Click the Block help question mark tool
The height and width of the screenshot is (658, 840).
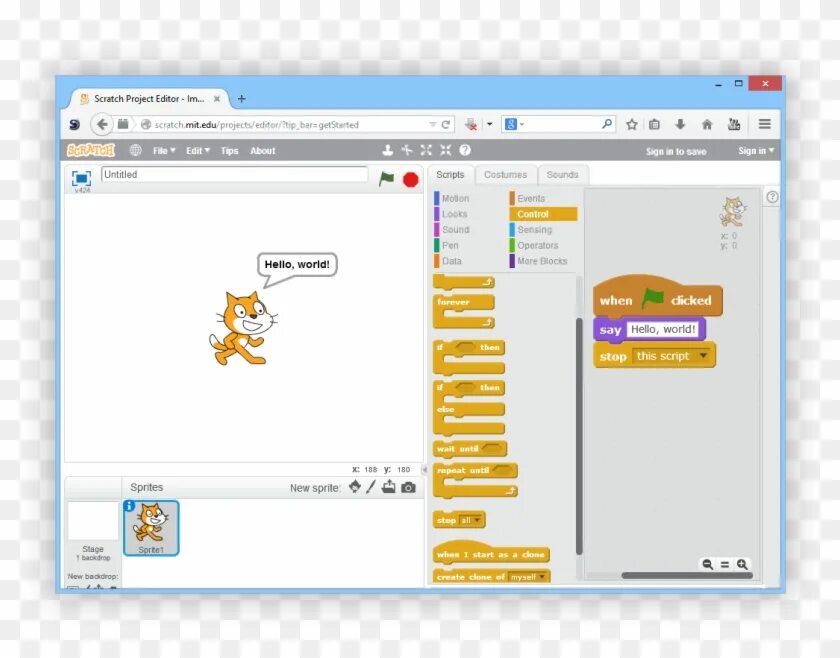coord(465,151)
